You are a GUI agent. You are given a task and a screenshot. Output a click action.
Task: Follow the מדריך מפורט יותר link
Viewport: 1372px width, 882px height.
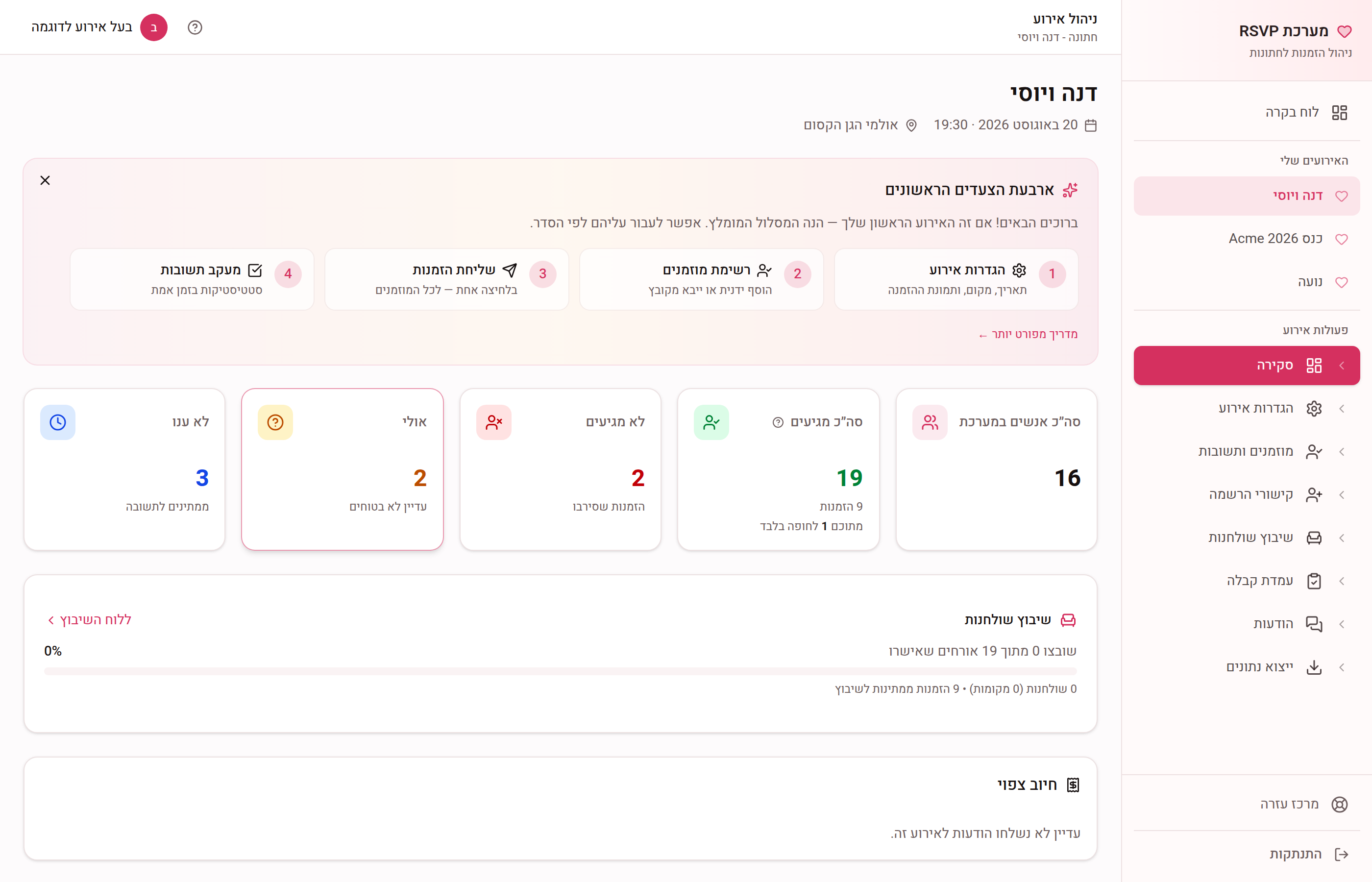click(x=1028, y=335)
